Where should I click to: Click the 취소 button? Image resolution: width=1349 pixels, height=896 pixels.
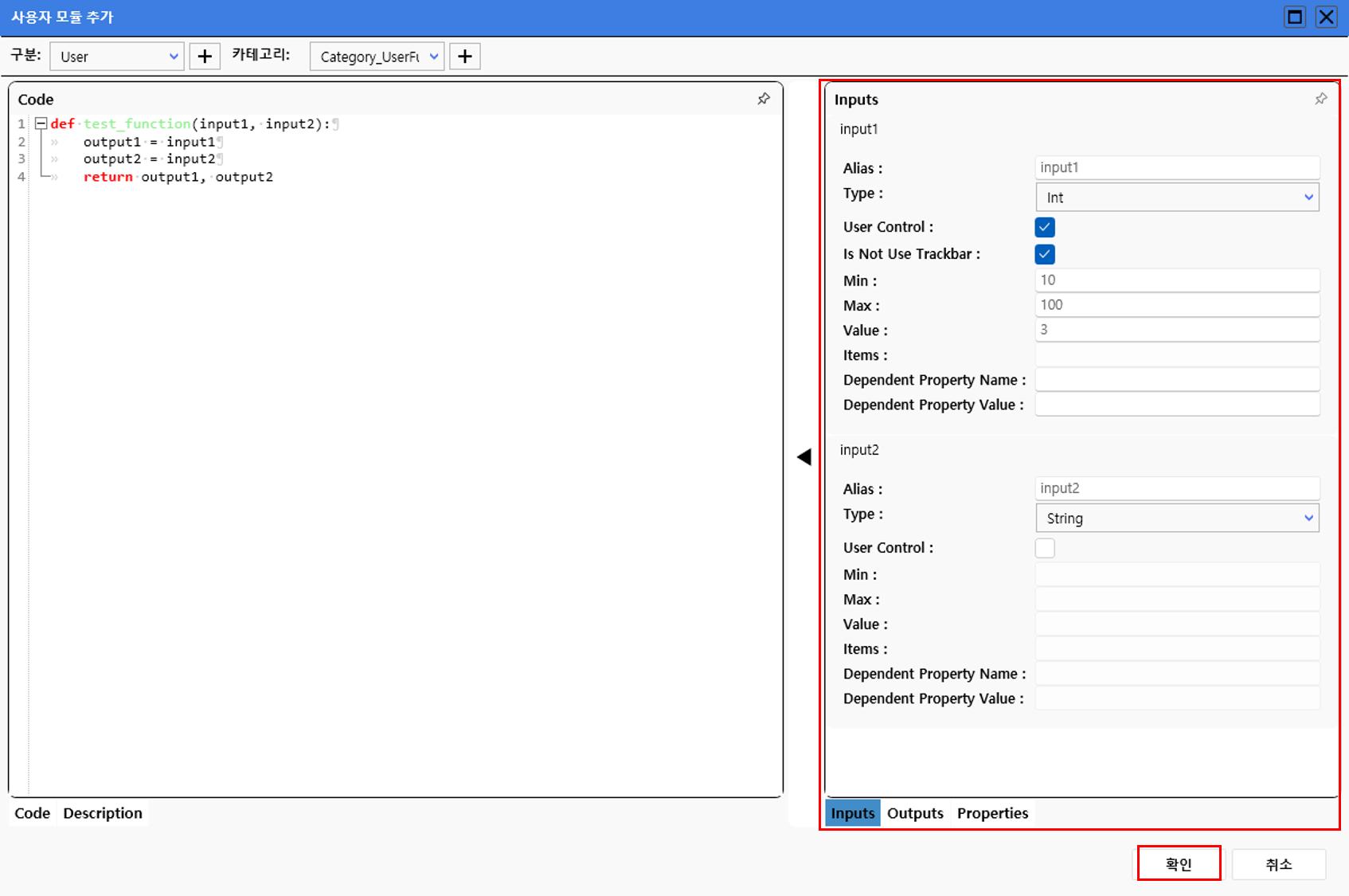(x=1278, y=864)
